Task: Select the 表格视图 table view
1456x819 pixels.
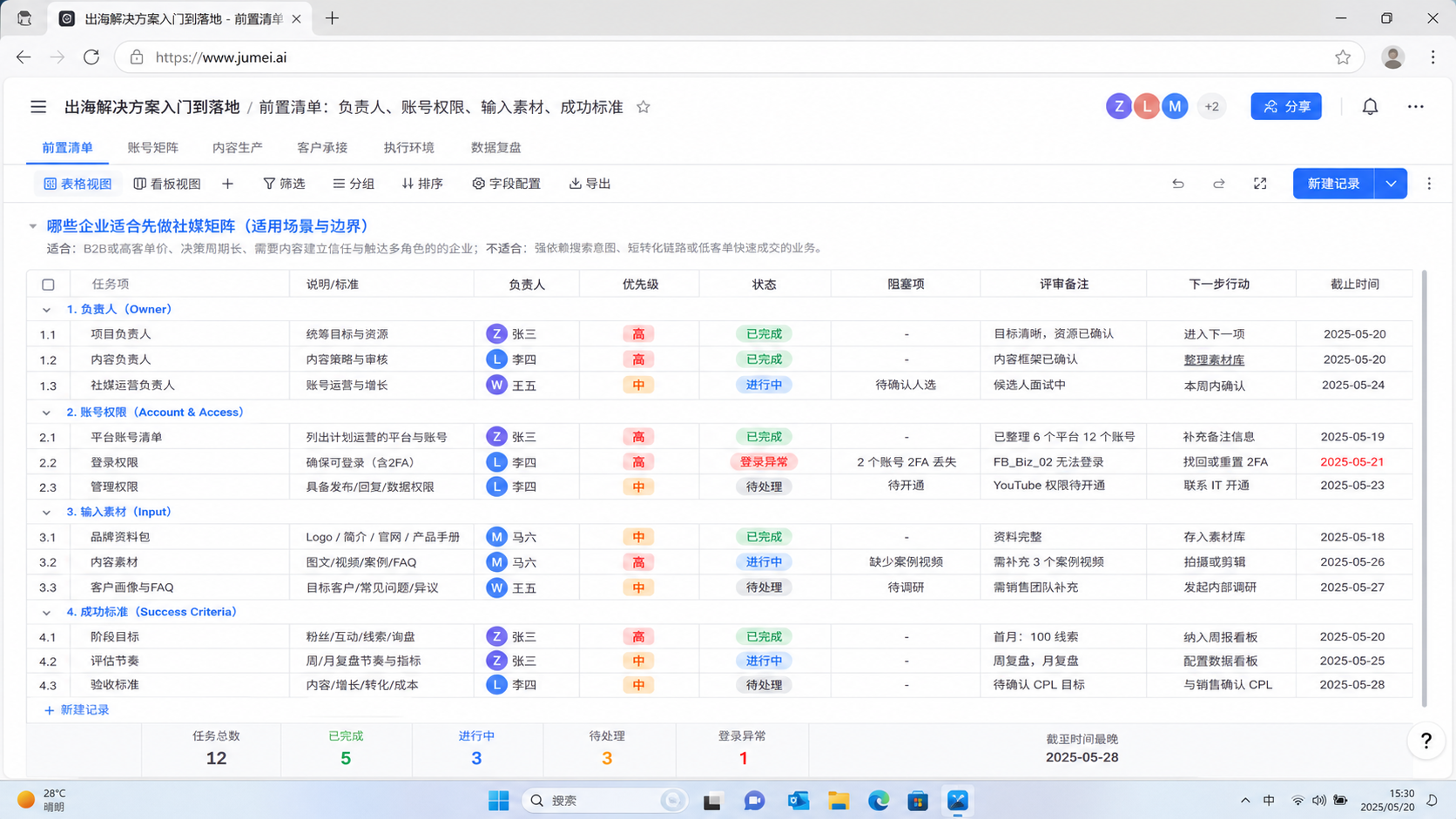Action: (78, 184)
